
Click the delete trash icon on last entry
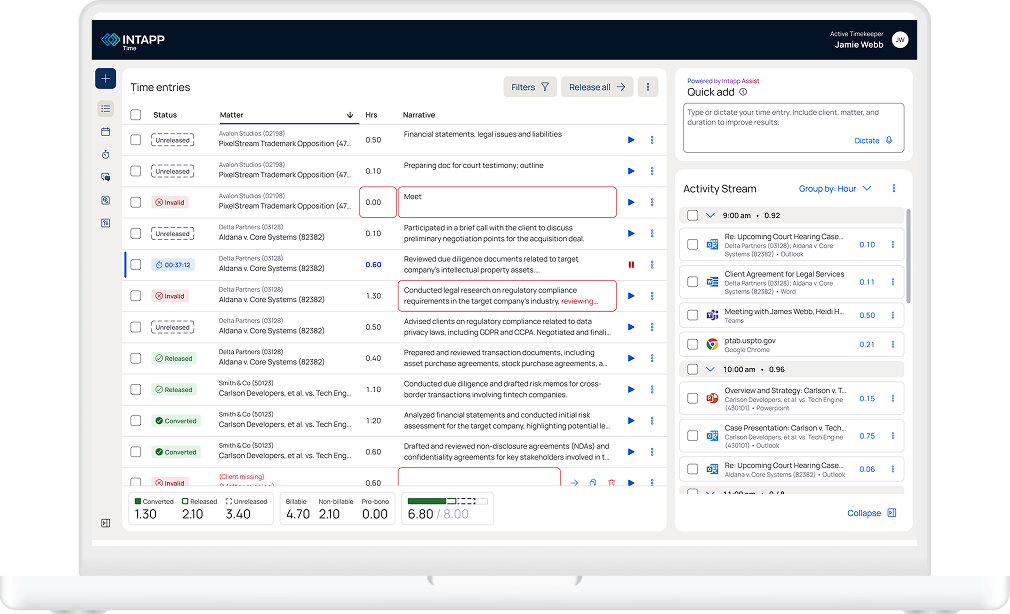pyautogui.click(x=611, y=483)
